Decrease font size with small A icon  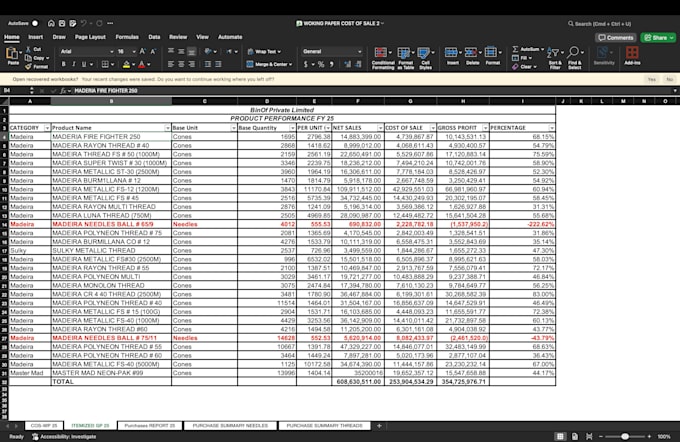[x=153, y=51]
